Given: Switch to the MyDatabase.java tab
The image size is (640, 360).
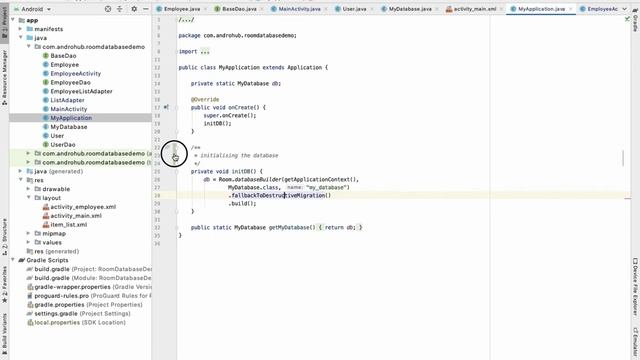Looking at the screenshot, I should [x=410, y=9].
